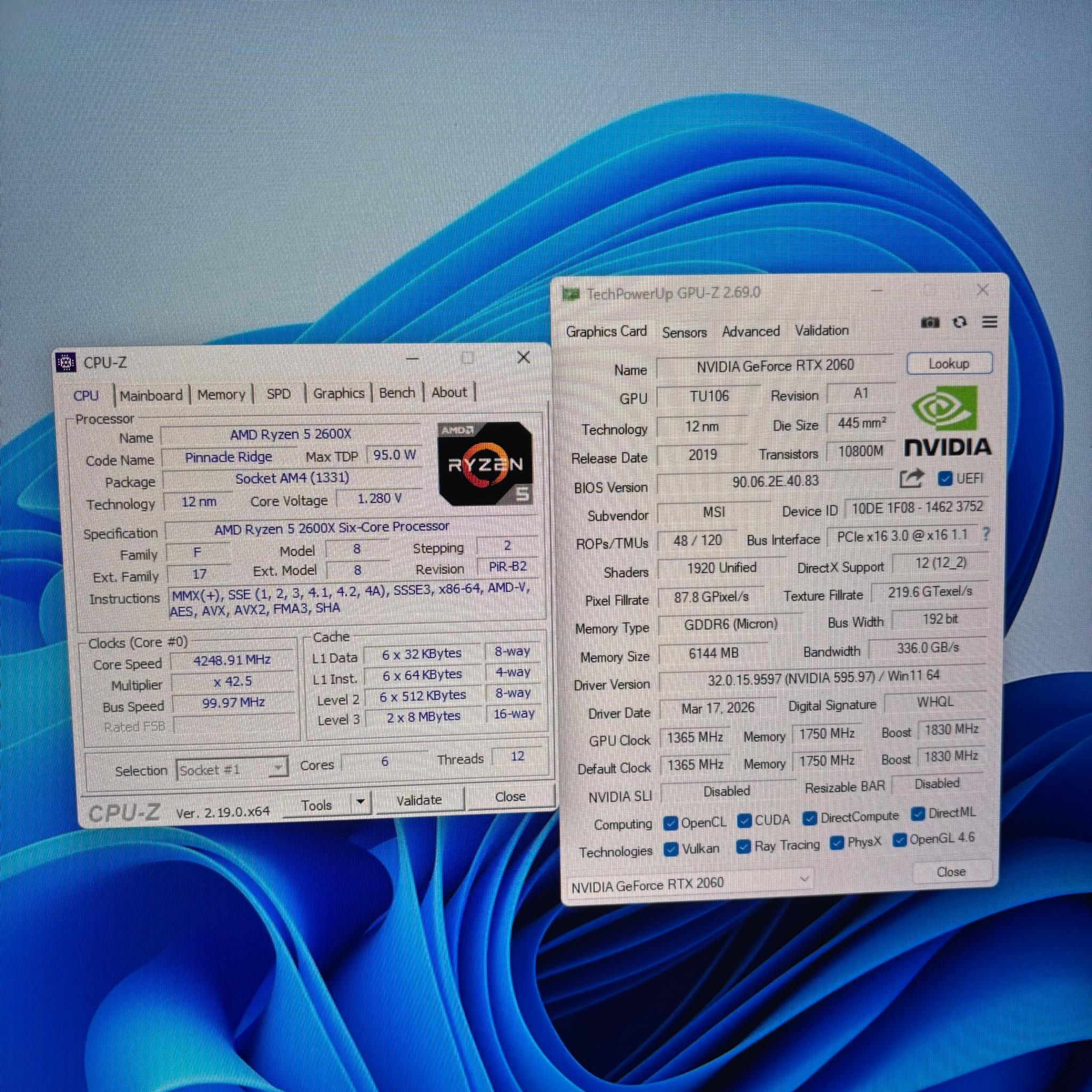Click the GPU Name field in GPU-Z
The width and height of the screenshot is (1092, 1092).
(775, 366)
